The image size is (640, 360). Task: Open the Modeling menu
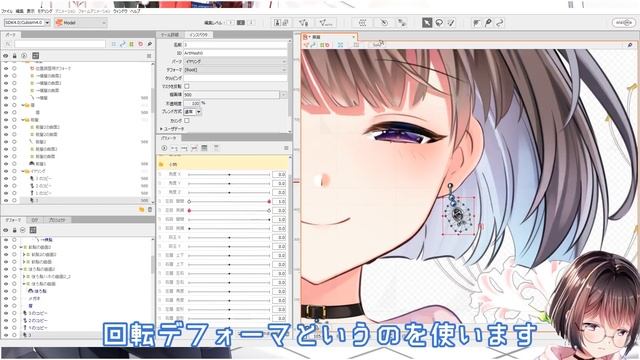(x=44, y=11)
